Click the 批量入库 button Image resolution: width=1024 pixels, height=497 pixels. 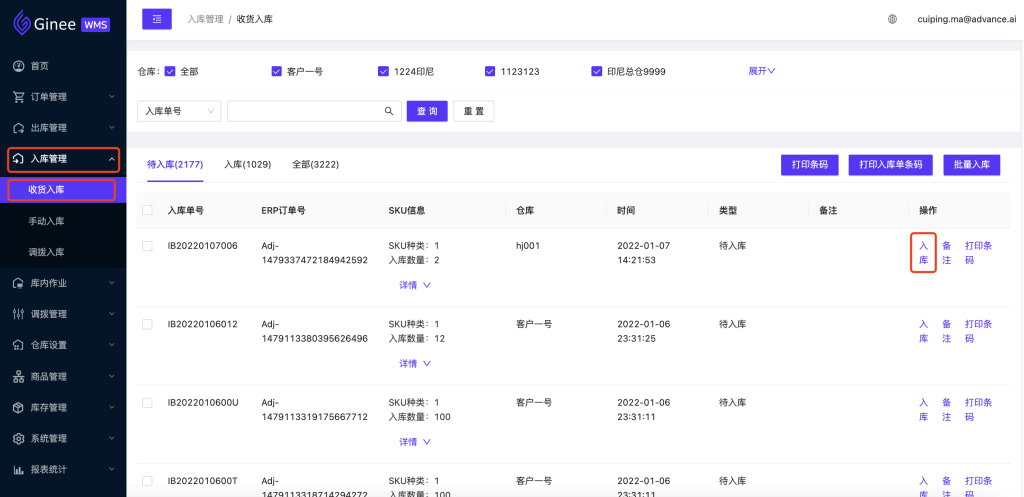tap(971, 165)
